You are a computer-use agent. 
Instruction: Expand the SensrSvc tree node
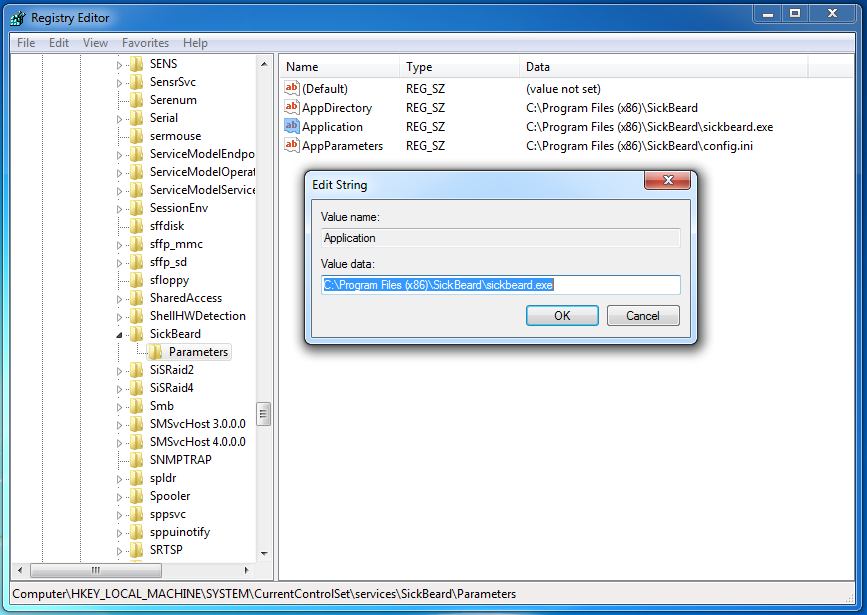pyautogui.click(x=119, y=83)
